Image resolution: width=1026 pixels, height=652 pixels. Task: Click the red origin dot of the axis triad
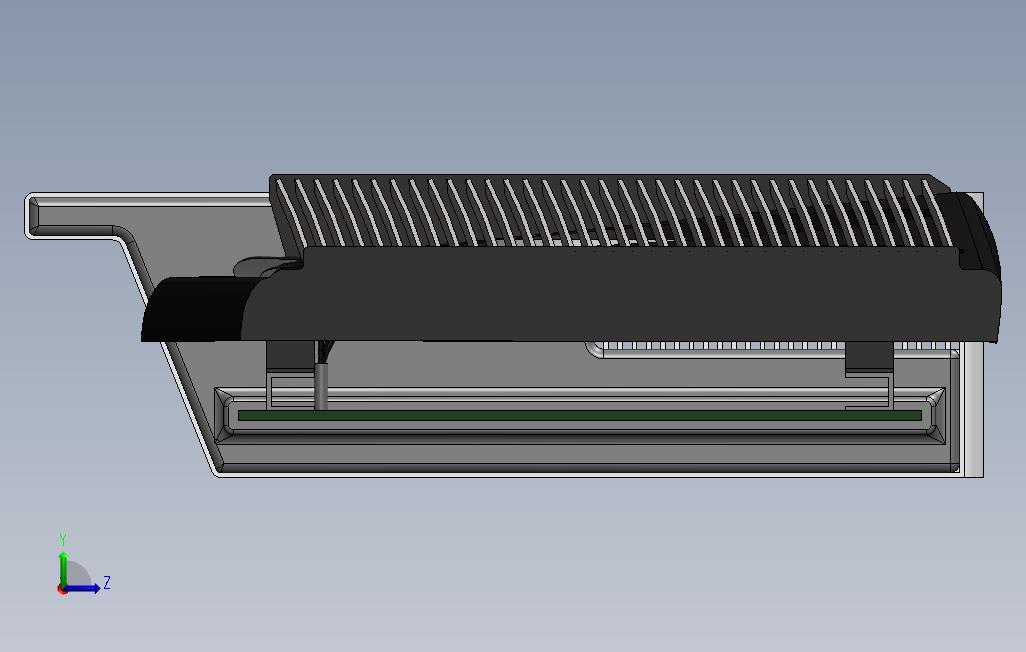(62, 590)
